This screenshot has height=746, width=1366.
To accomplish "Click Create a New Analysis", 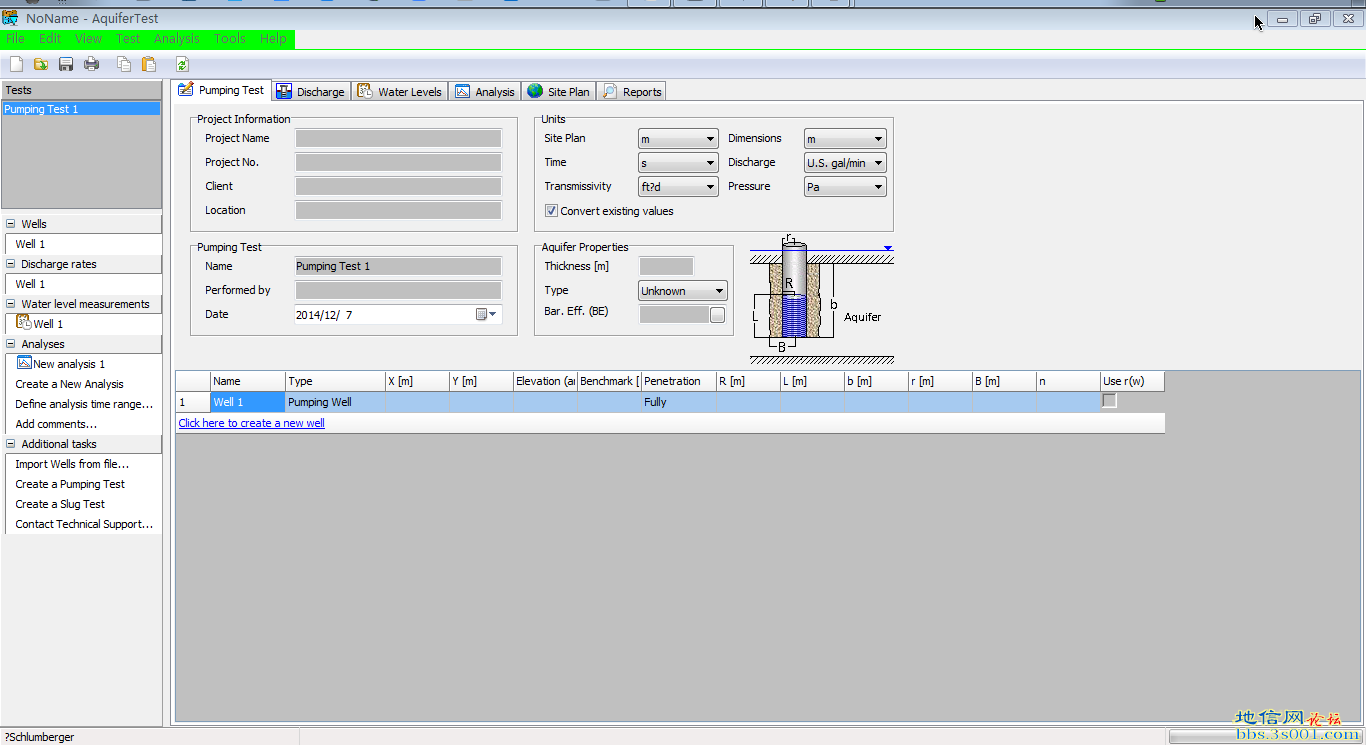I will coord(70,384).
